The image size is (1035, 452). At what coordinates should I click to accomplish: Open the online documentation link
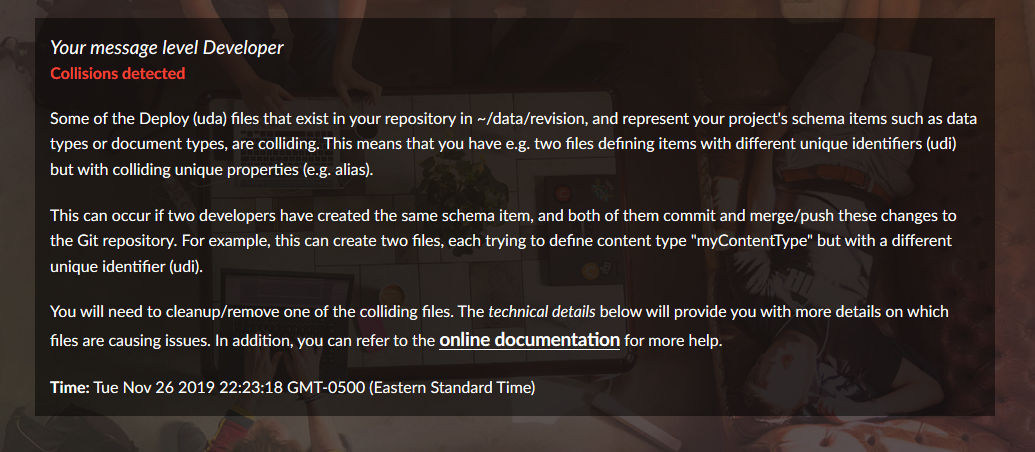pyautogui.click(x=529, y=340)
